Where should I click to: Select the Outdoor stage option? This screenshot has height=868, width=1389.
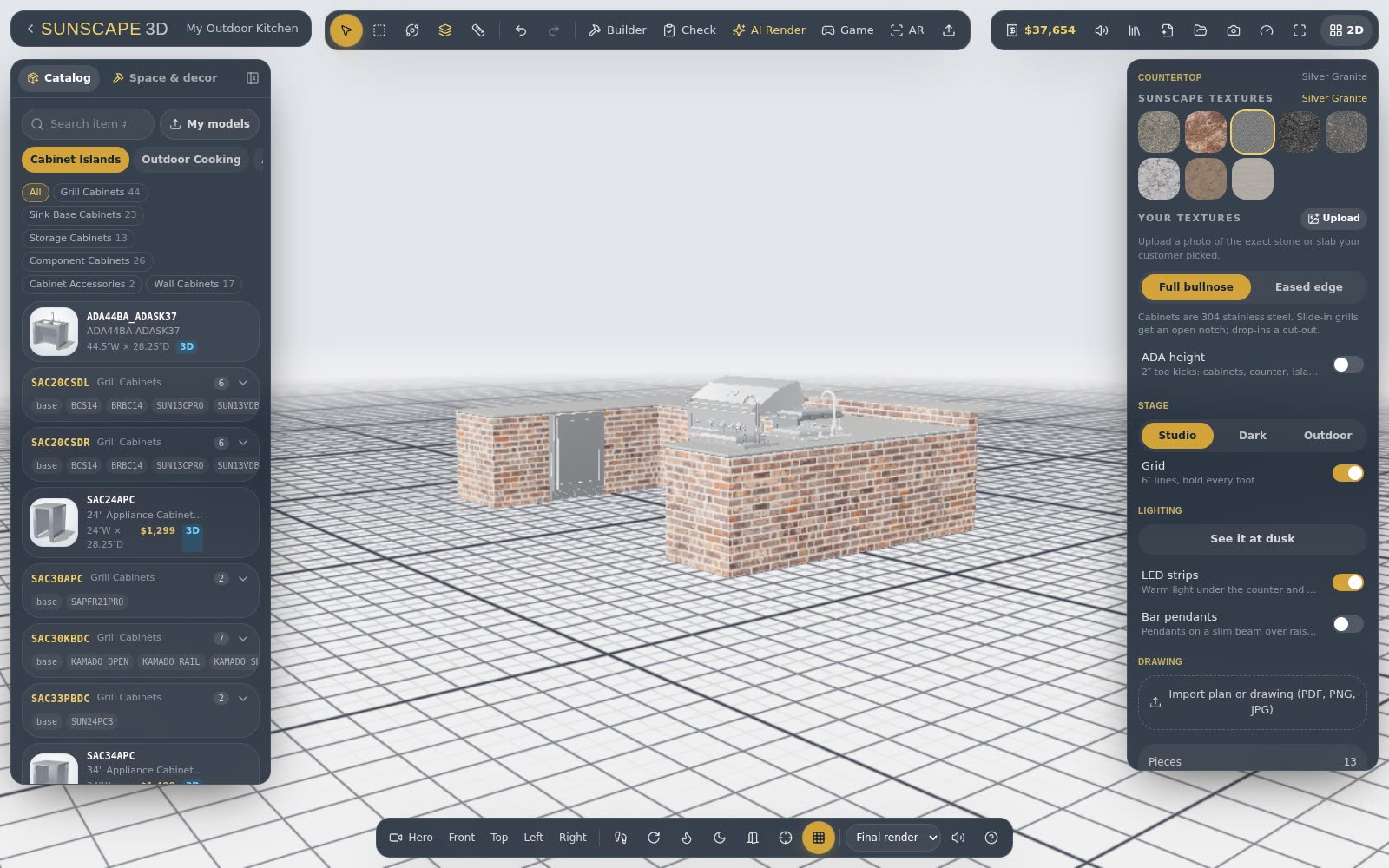[1327, 436]
